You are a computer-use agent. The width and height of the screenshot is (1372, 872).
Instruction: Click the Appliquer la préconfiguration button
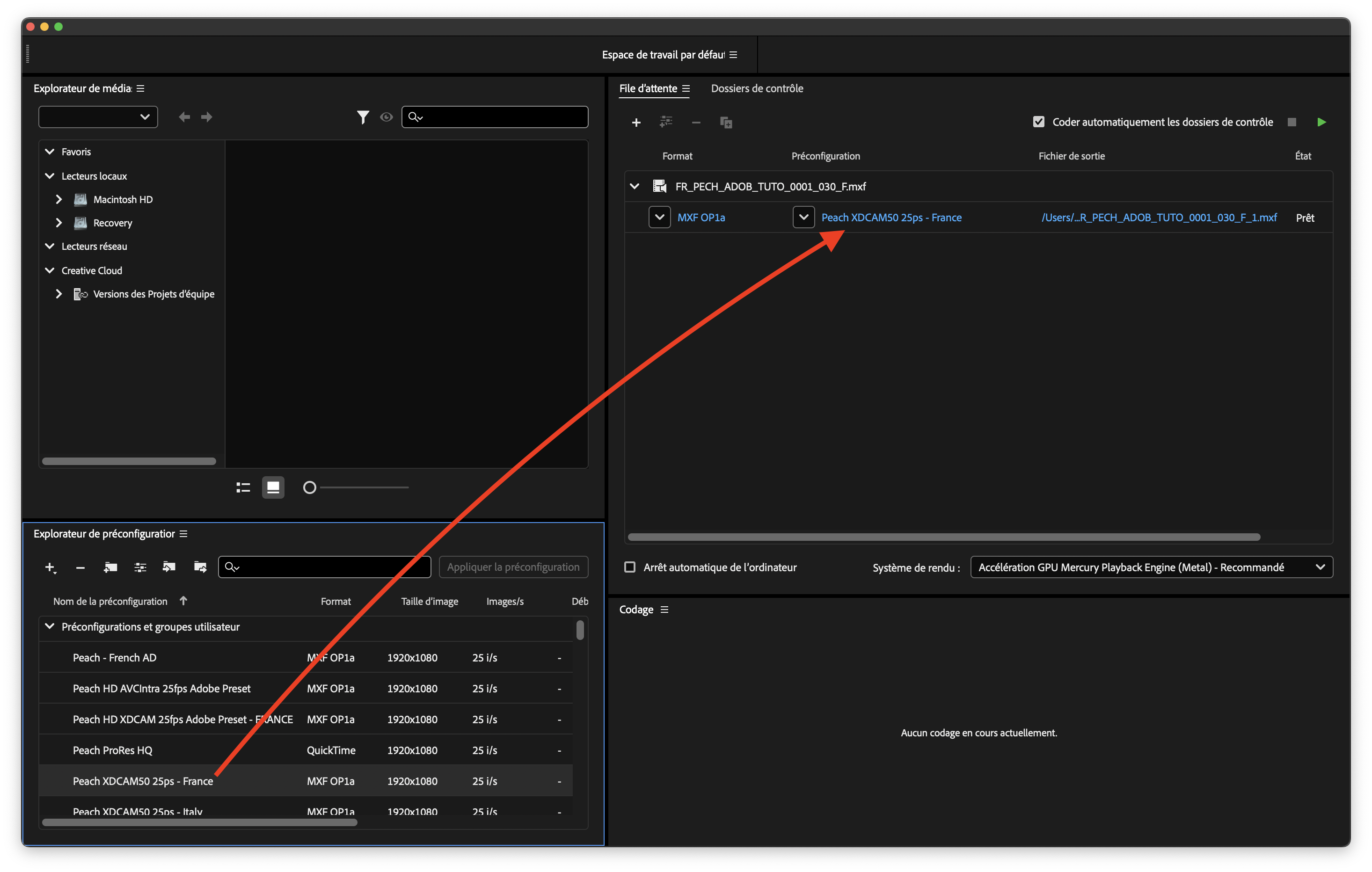[513, 567]
